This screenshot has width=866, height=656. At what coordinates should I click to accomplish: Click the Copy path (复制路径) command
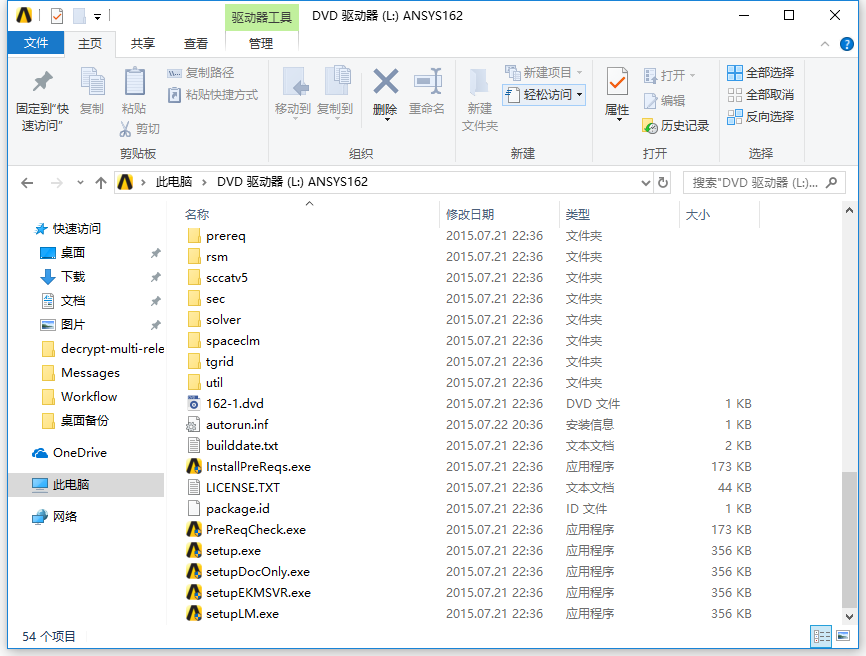click(200, 72)
